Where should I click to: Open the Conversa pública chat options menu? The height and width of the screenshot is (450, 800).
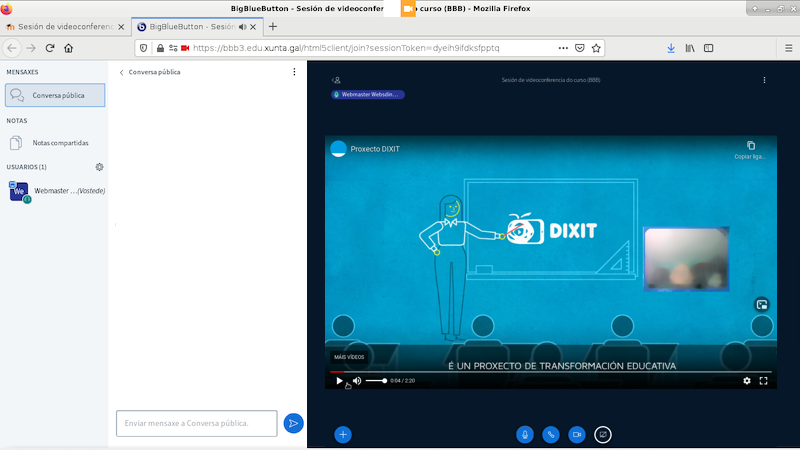pyautogui.click(x=294, y=72)
